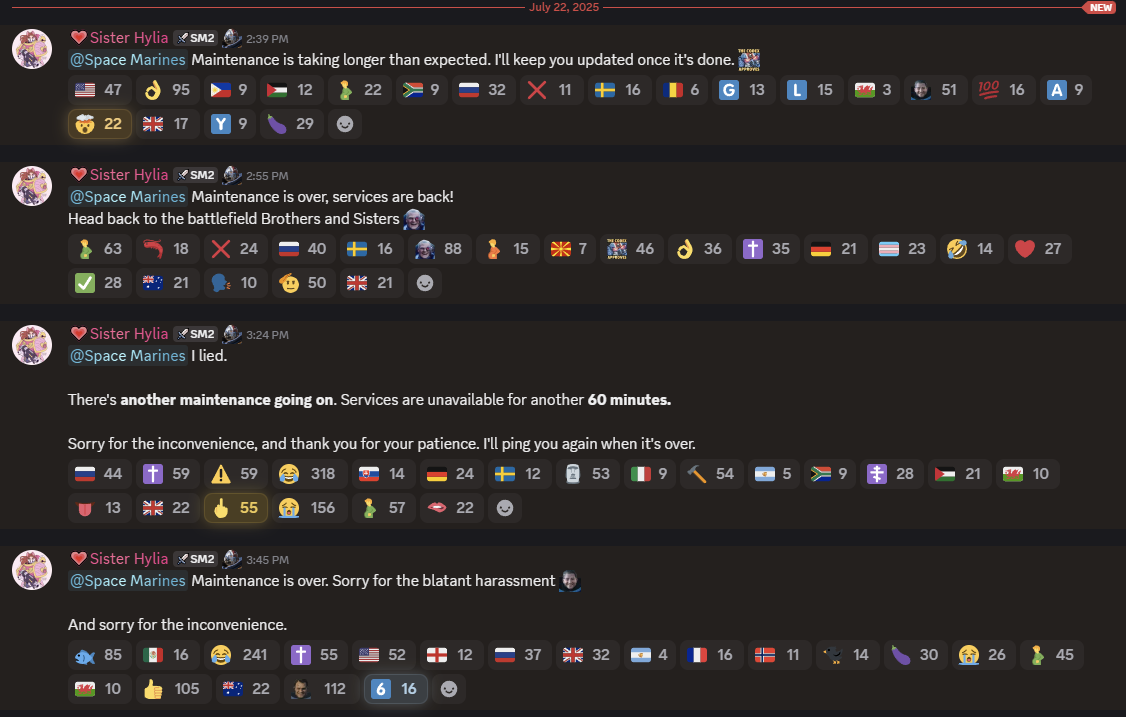The image size is (1126, 717).
Task: Click the hammer reaction showing 54
Action: (711, 473)
